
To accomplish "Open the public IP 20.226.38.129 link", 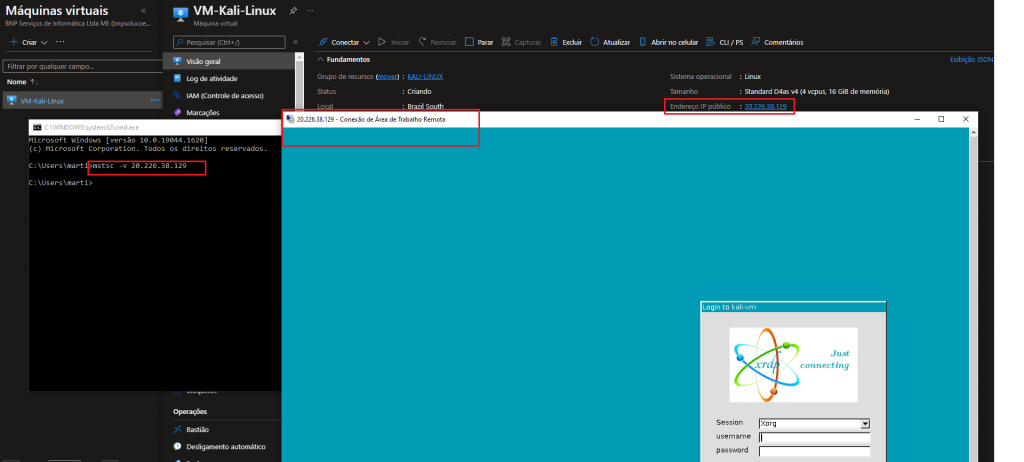I will [x=765, y=106].
